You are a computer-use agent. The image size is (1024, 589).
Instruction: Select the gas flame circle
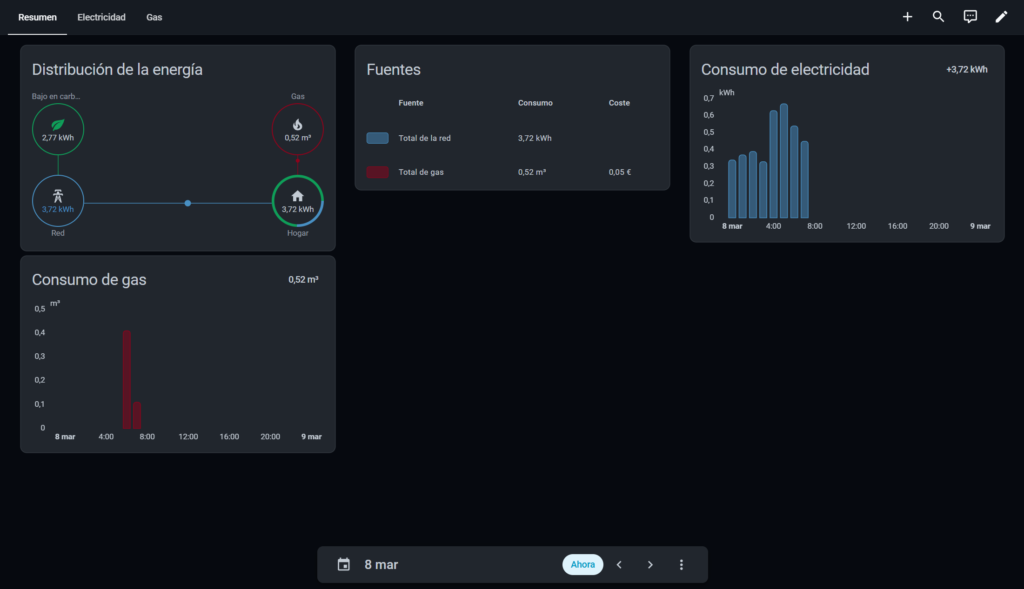(297, 129)
